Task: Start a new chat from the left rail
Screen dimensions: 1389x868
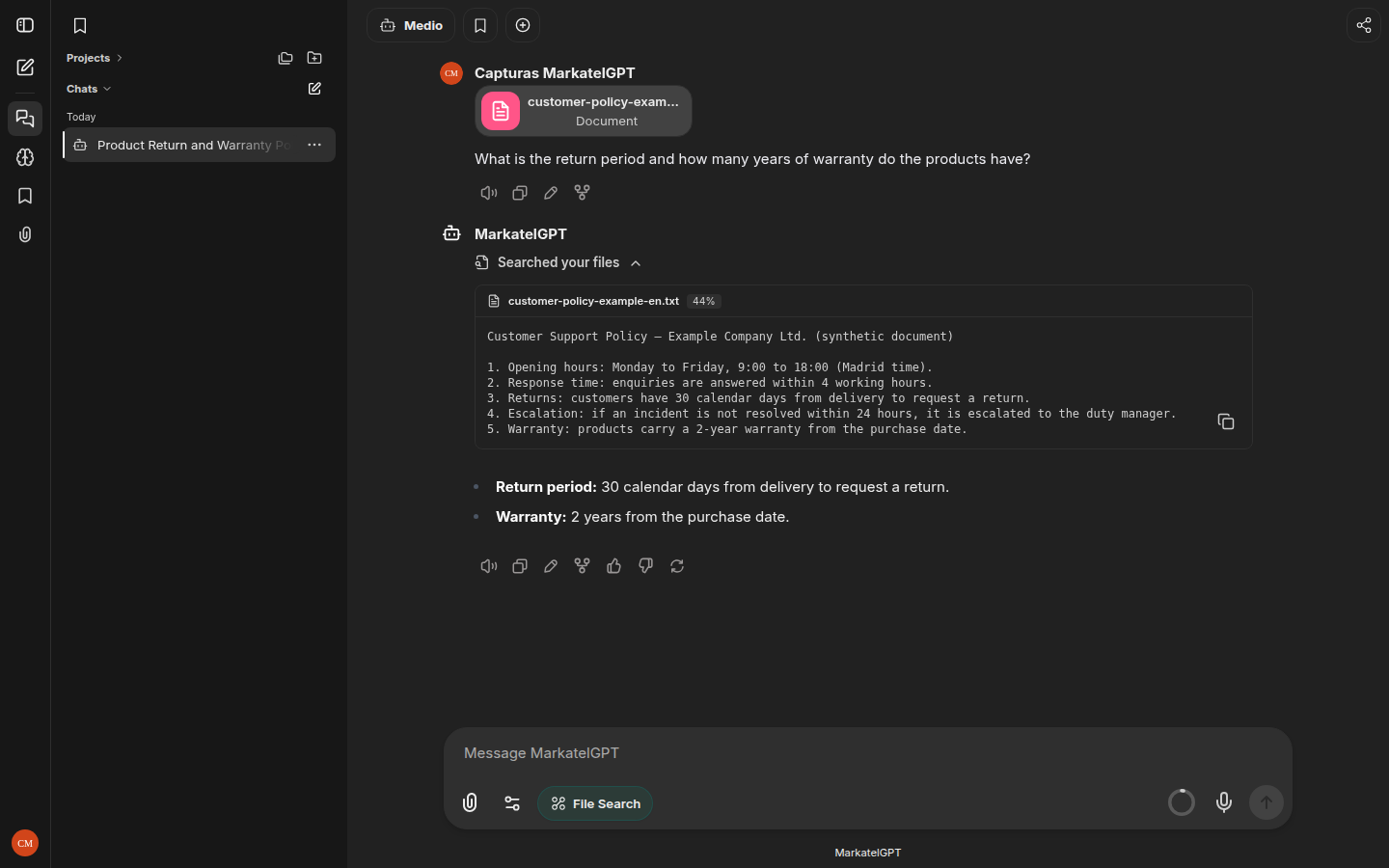Action: [25, 68]
